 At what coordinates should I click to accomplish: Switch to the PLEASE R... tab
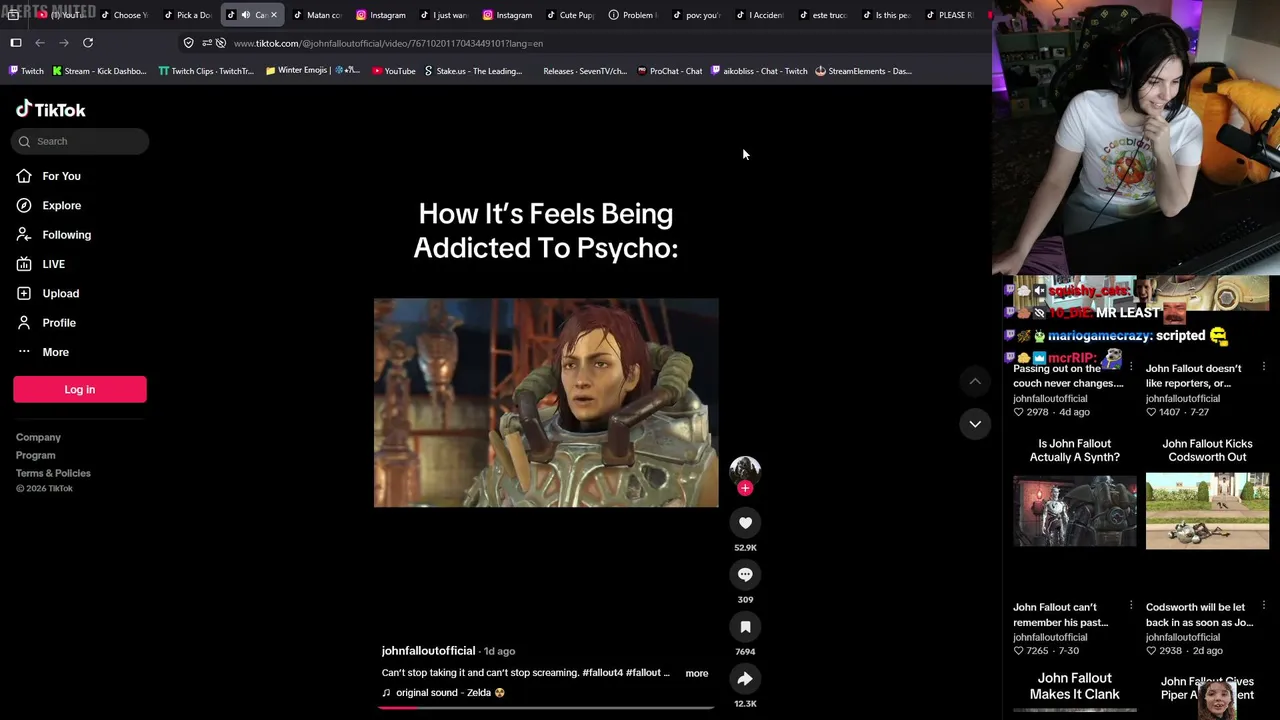(950, 15)
